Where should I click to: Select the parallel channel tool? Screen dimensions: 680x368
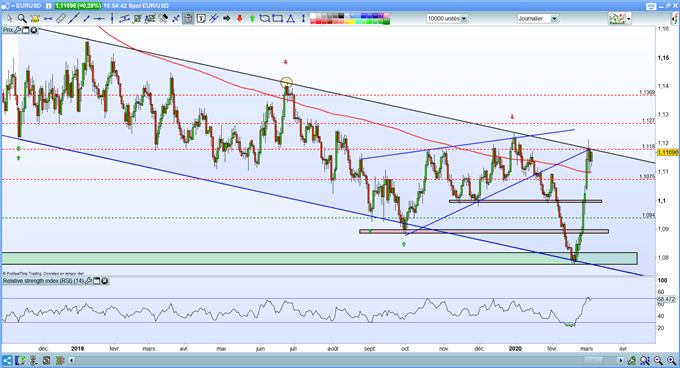point(124,19)
